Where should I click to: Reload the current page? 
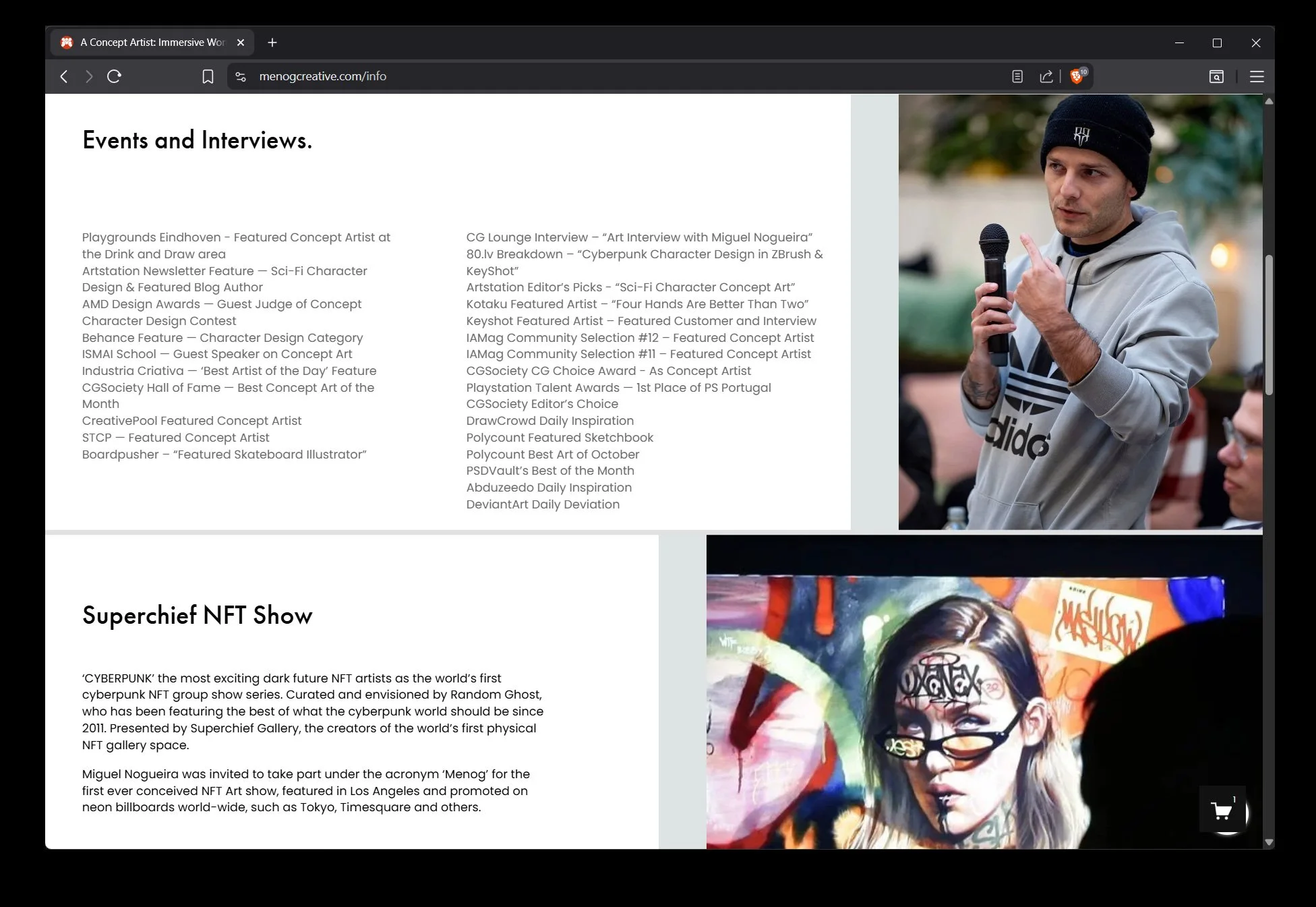point(114,77)
